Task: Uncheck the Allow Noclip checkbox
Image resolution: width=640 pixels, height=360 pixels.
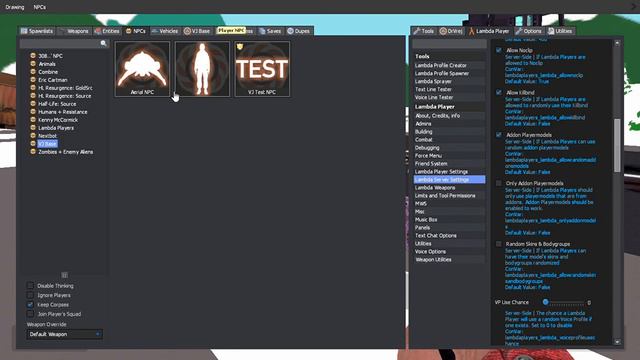Action: tap(498, 50)
